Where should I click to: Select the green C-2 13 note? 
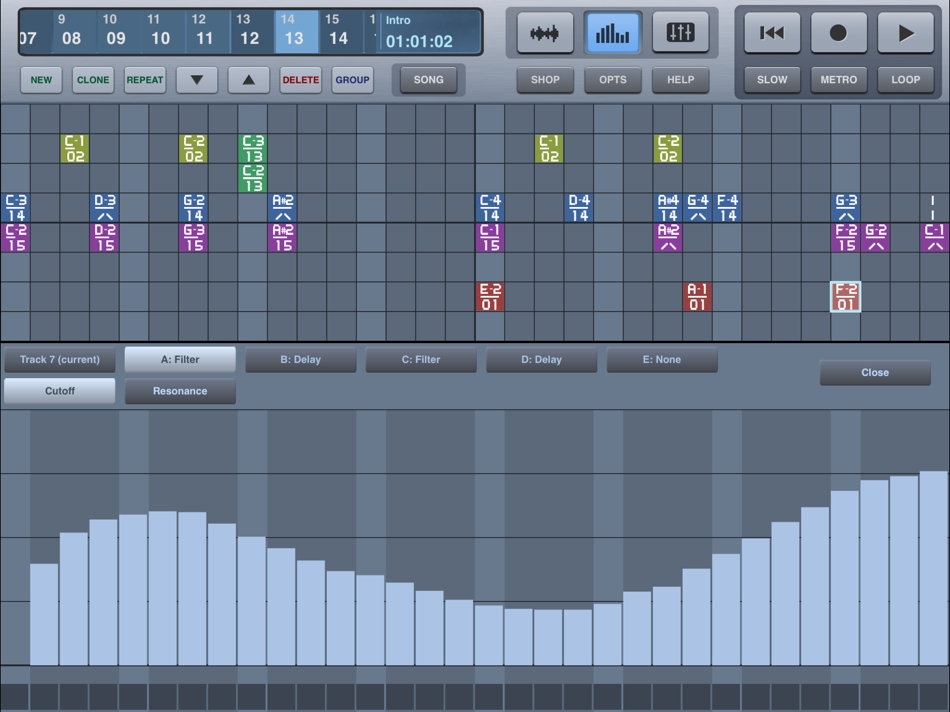pos(253,178)
